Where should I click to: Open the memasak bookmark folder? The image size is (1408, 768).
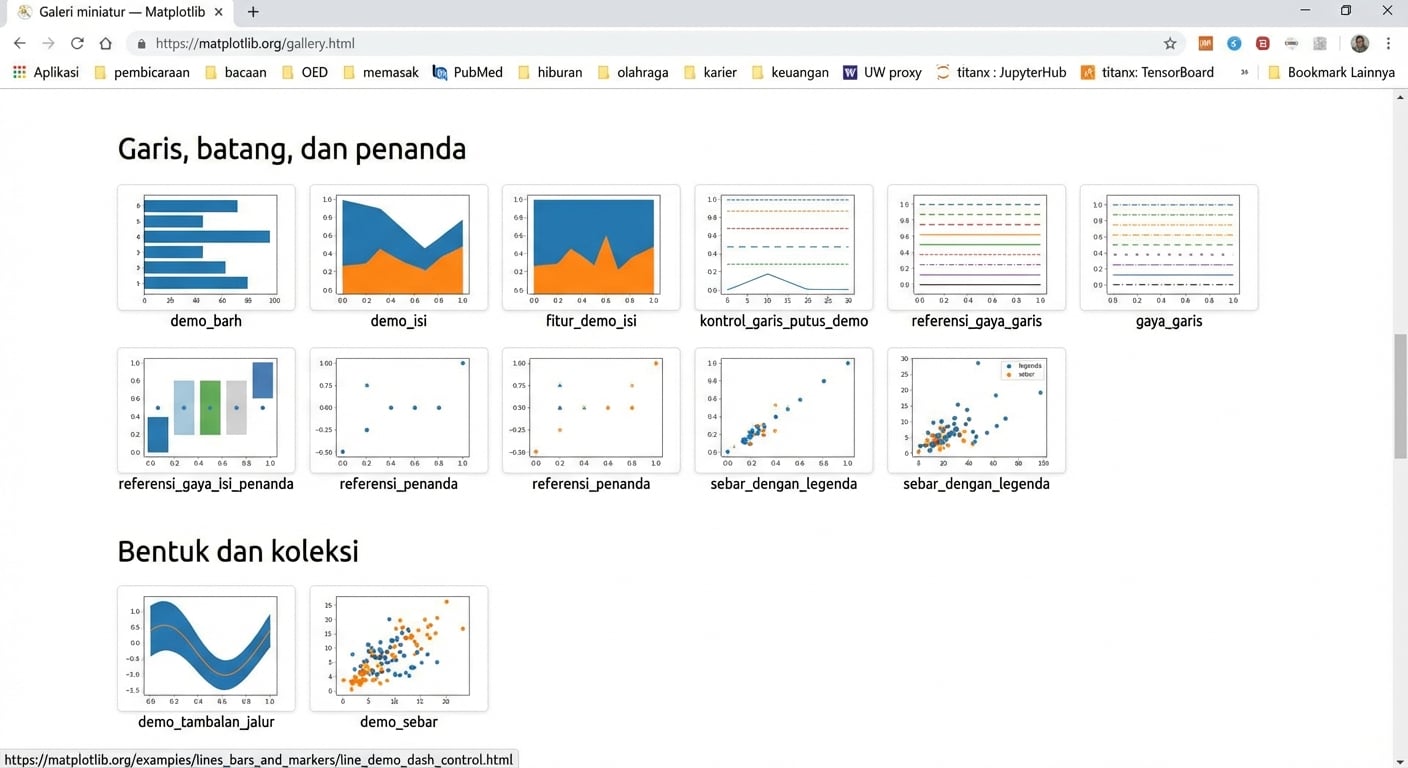(x=380, y=72)
